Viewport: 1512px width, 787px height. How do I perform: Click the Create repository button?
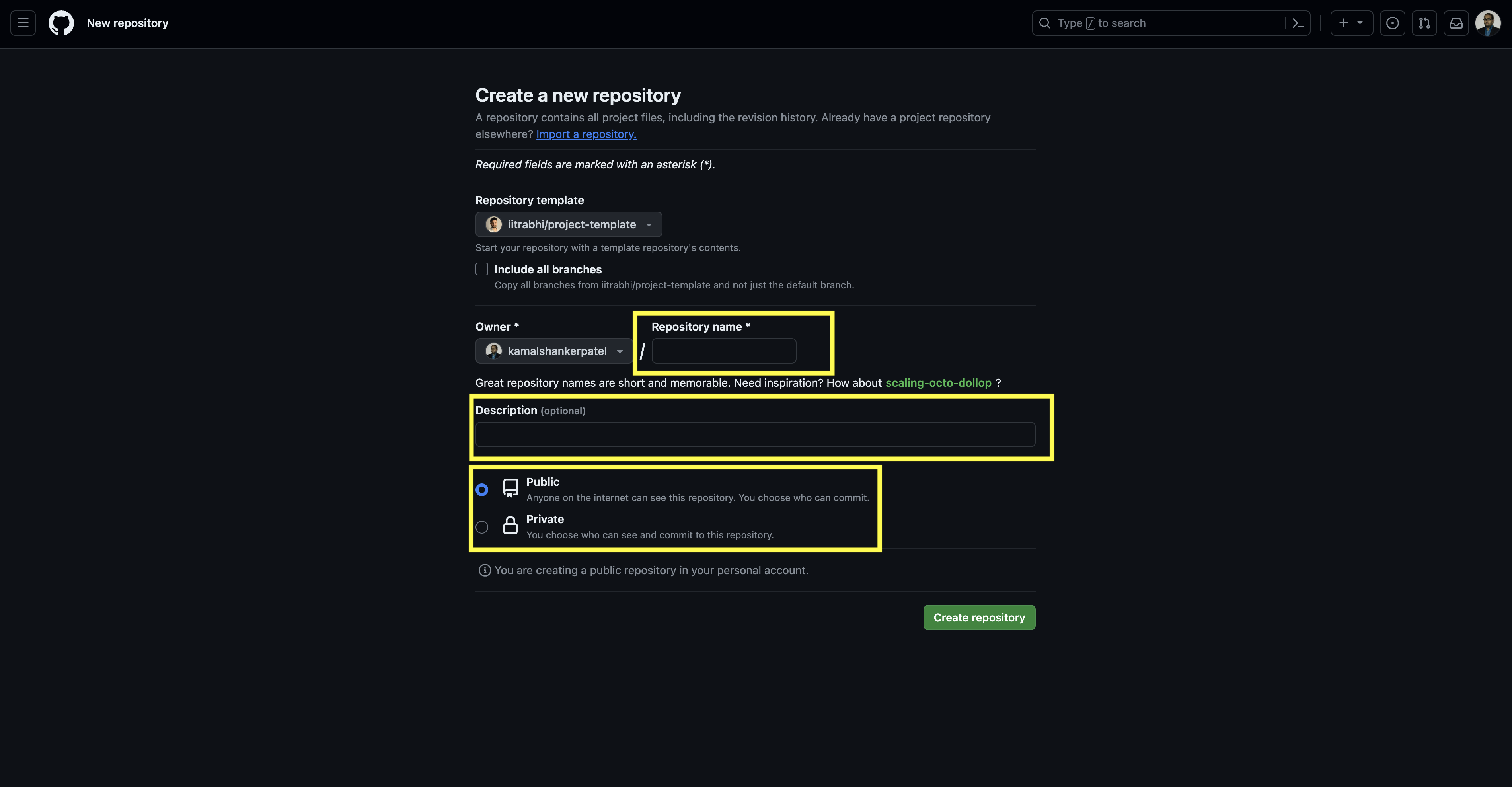978,618
